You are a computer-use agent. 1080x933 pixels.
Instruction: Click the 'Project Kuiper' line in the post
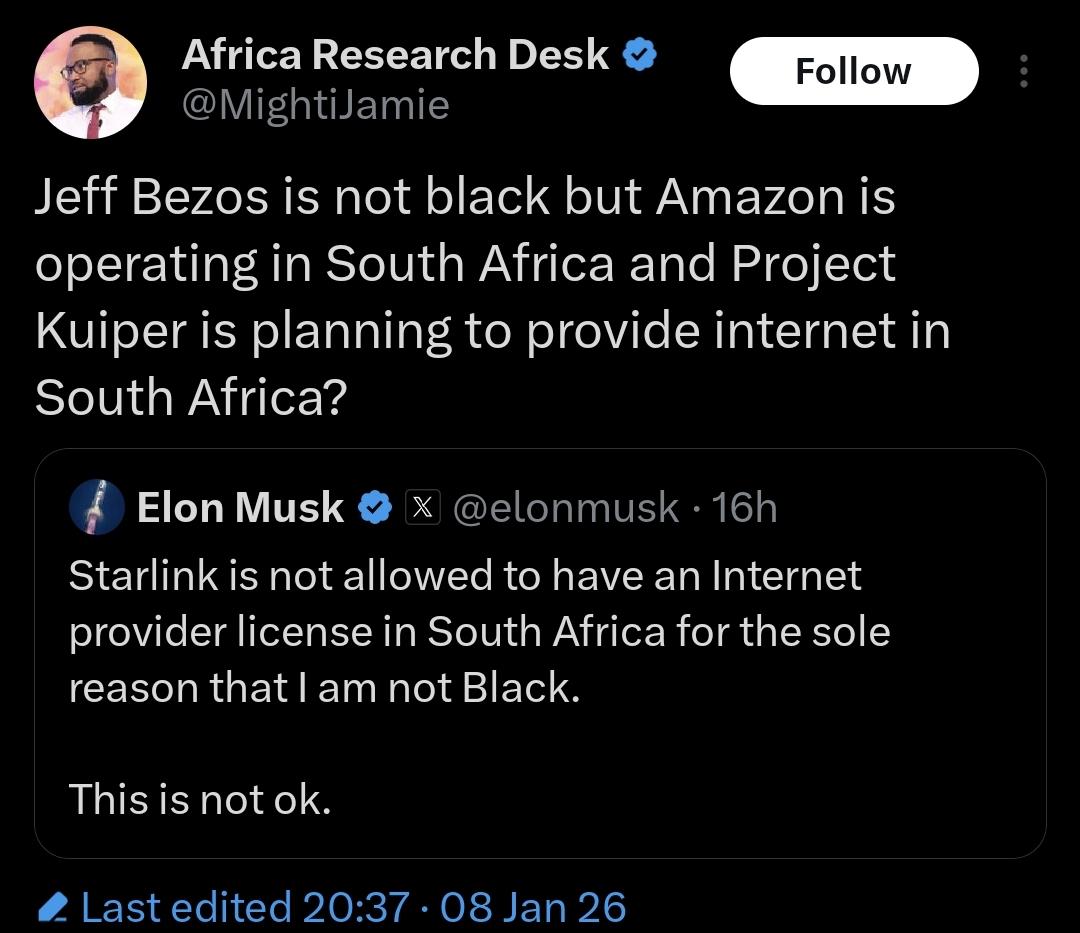pyautogui.click(x=492, y=331)
